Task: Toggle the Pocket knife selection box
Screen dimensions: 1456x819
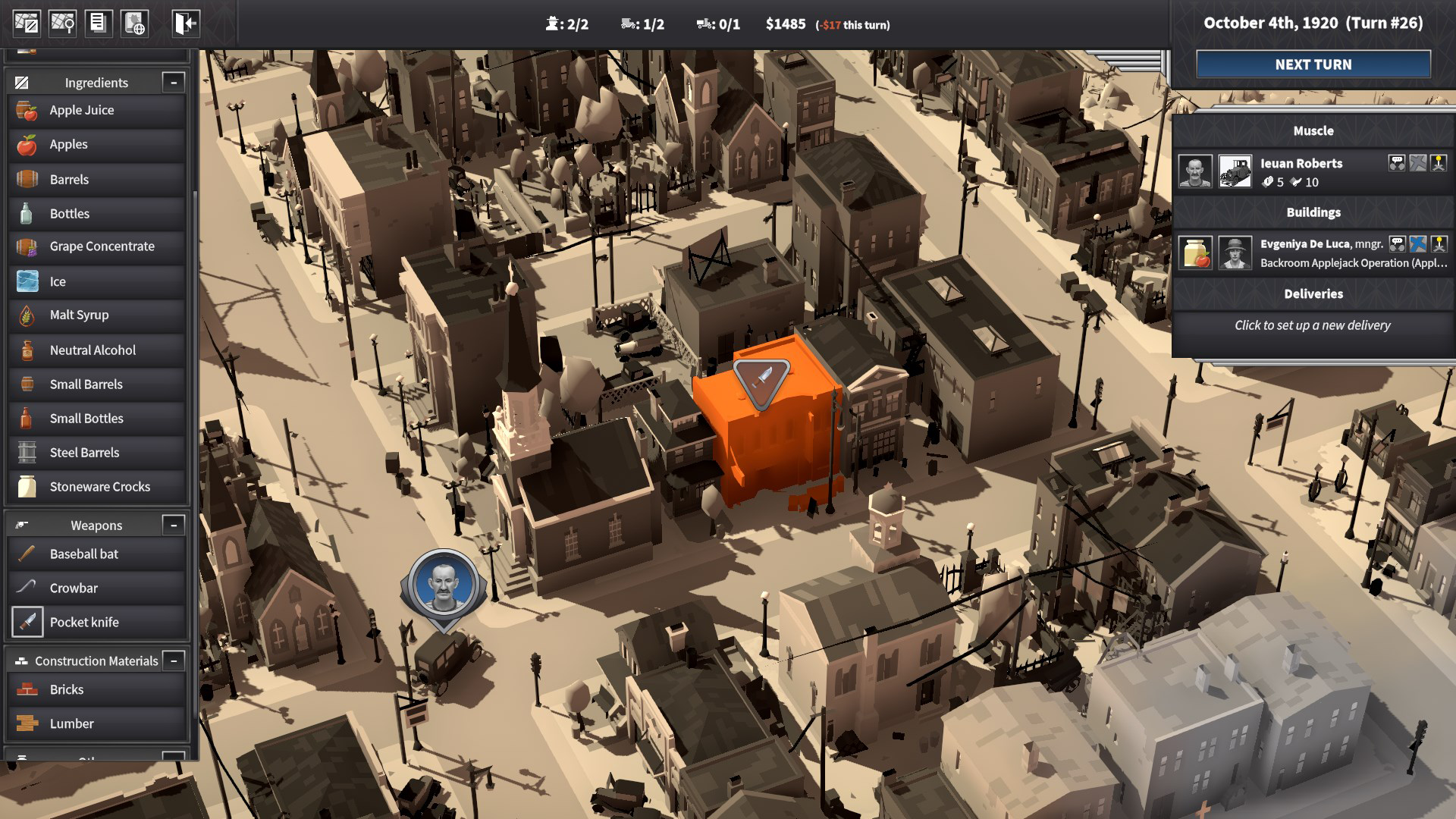Action: coord(27,622)
